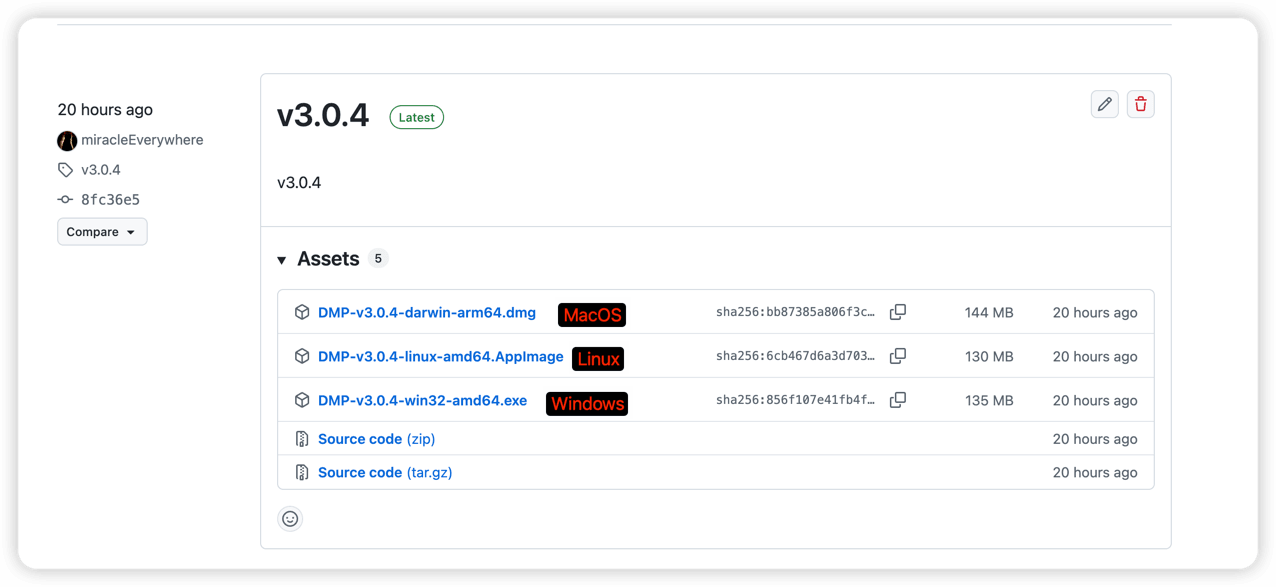Viewport: 1276px width, 587px height.
Task: Download Source code (tar.gz)
Action: point(384,472)
